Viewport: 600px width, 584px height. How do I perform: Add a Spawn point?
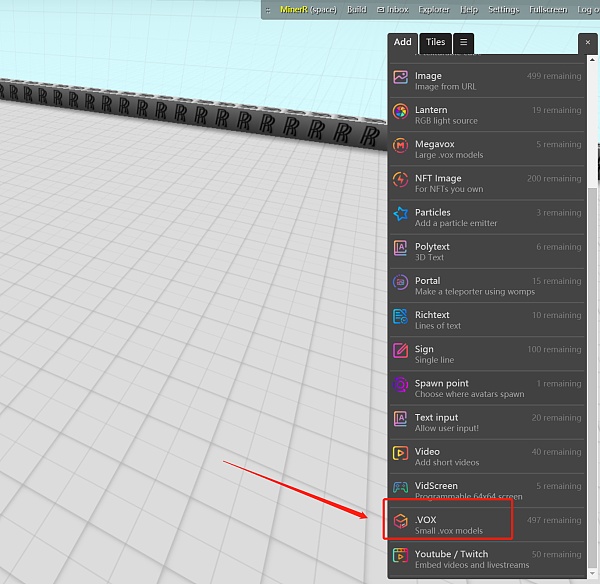coord(487,388)
